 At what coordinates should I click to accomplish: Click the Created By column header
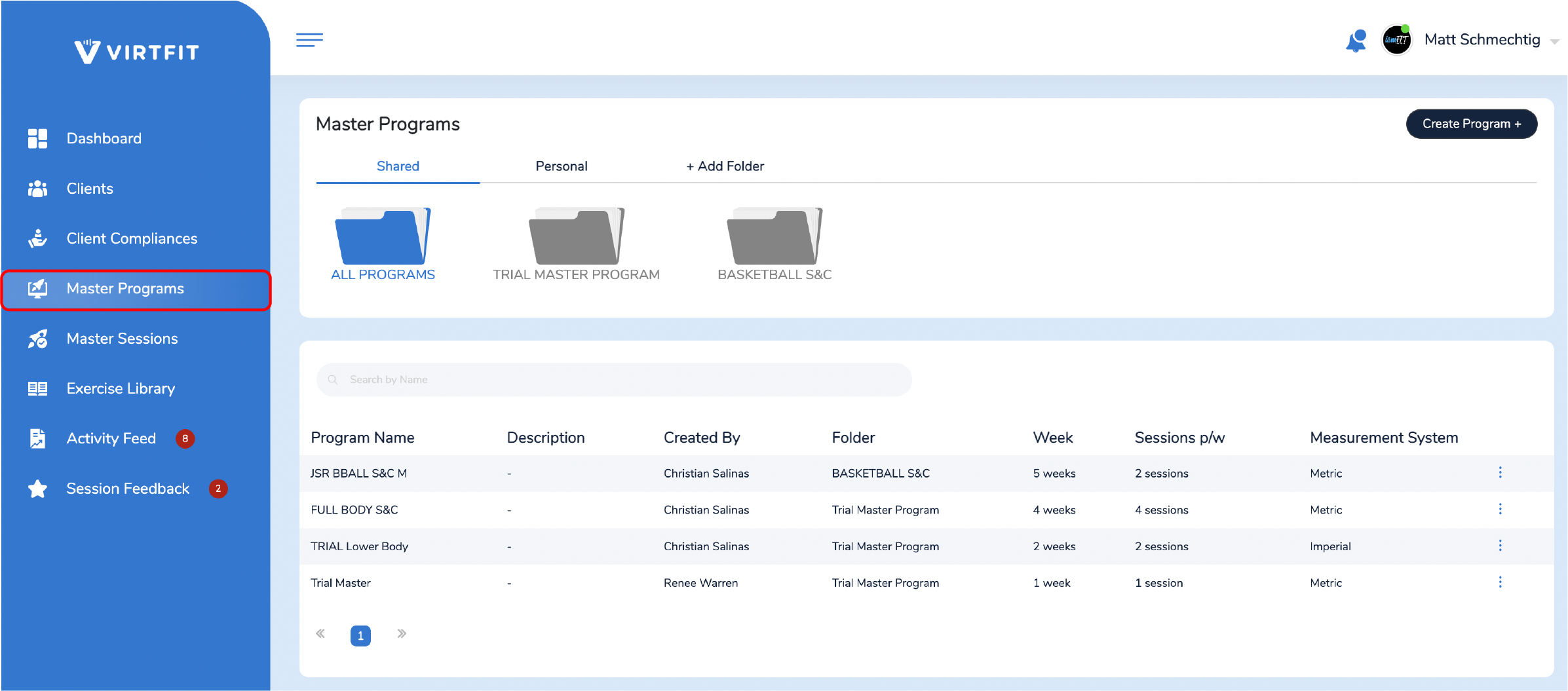(x=702, y=438)
